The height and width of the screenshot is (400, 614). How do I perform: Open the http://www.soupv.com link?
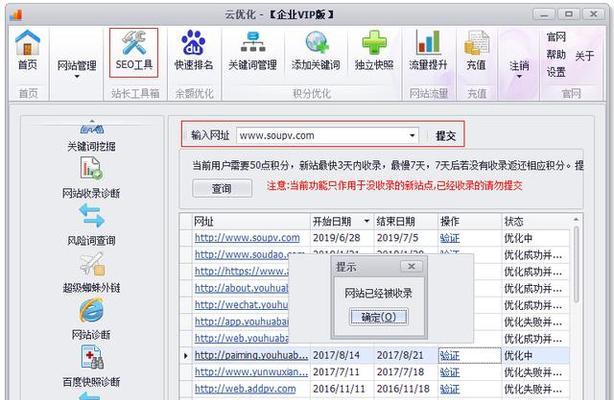pyautogui.click(x=247, y=238)
